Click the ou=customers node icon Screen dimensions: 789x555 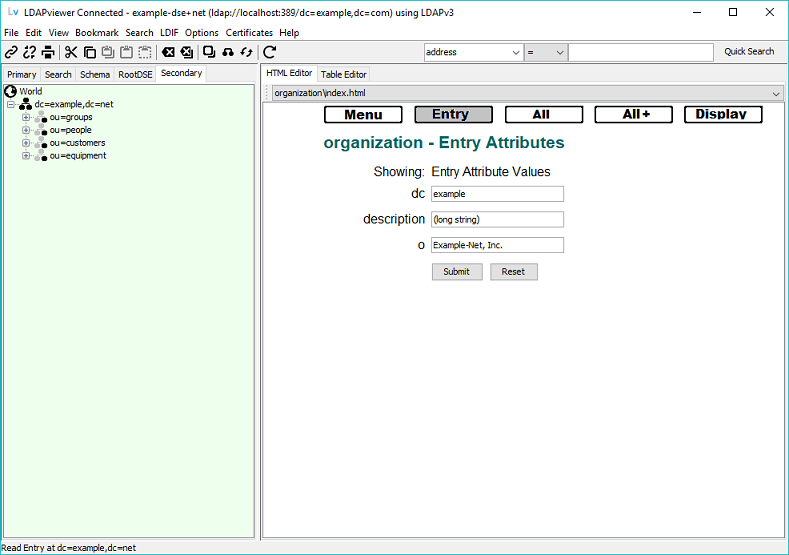pos(41,143)
